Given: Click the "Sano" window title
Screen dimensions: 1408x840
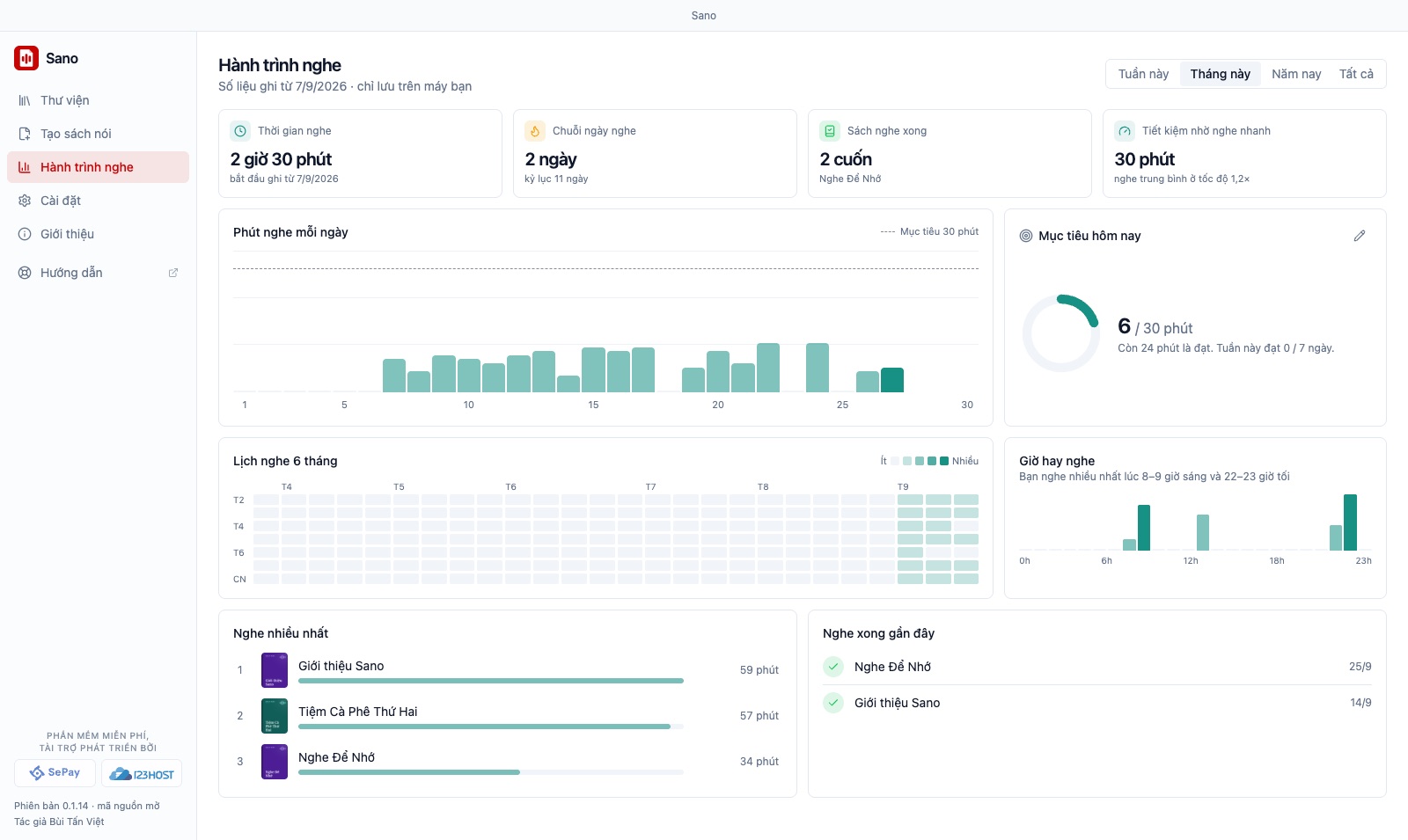Looking at the screenshot, I should click(x=704, y=16).
